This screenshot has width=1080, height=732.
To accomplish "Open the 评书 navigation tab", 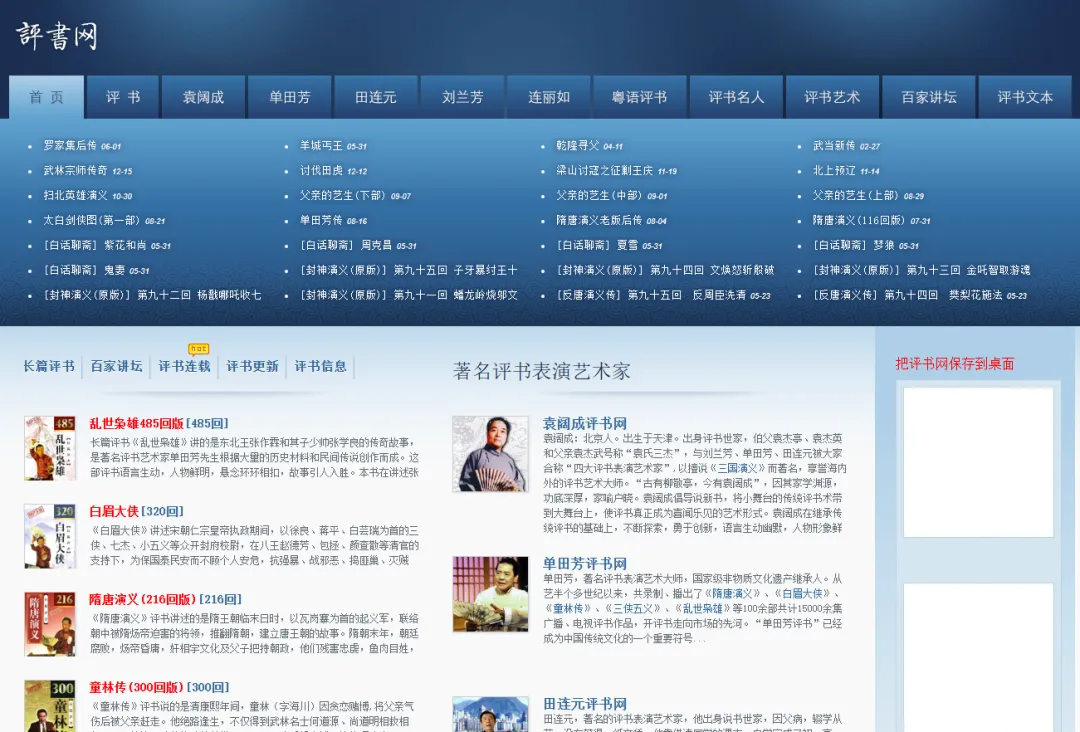I will (123, 97).
